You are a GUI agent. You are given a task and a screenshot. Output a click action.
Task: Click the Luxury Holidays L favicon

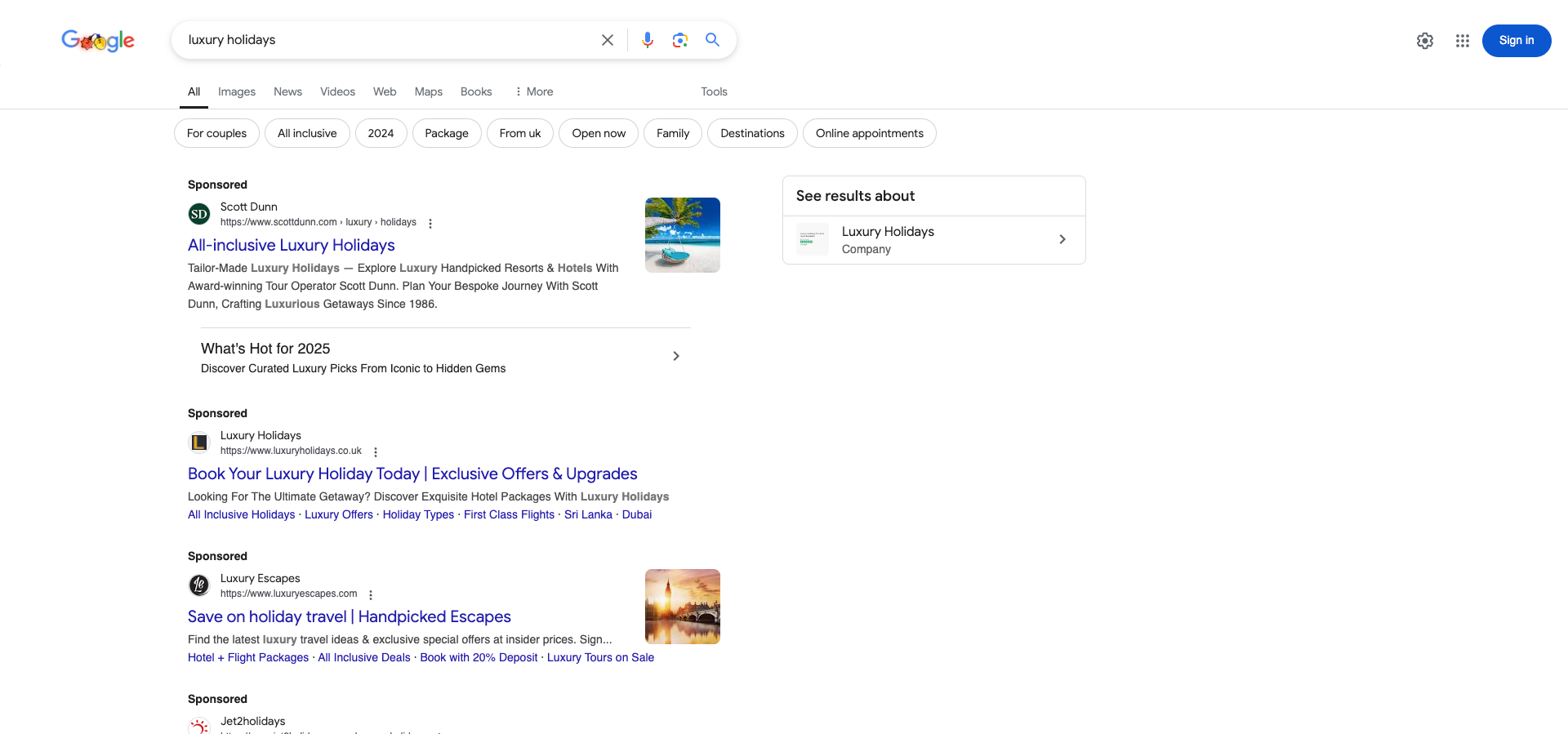199,443
